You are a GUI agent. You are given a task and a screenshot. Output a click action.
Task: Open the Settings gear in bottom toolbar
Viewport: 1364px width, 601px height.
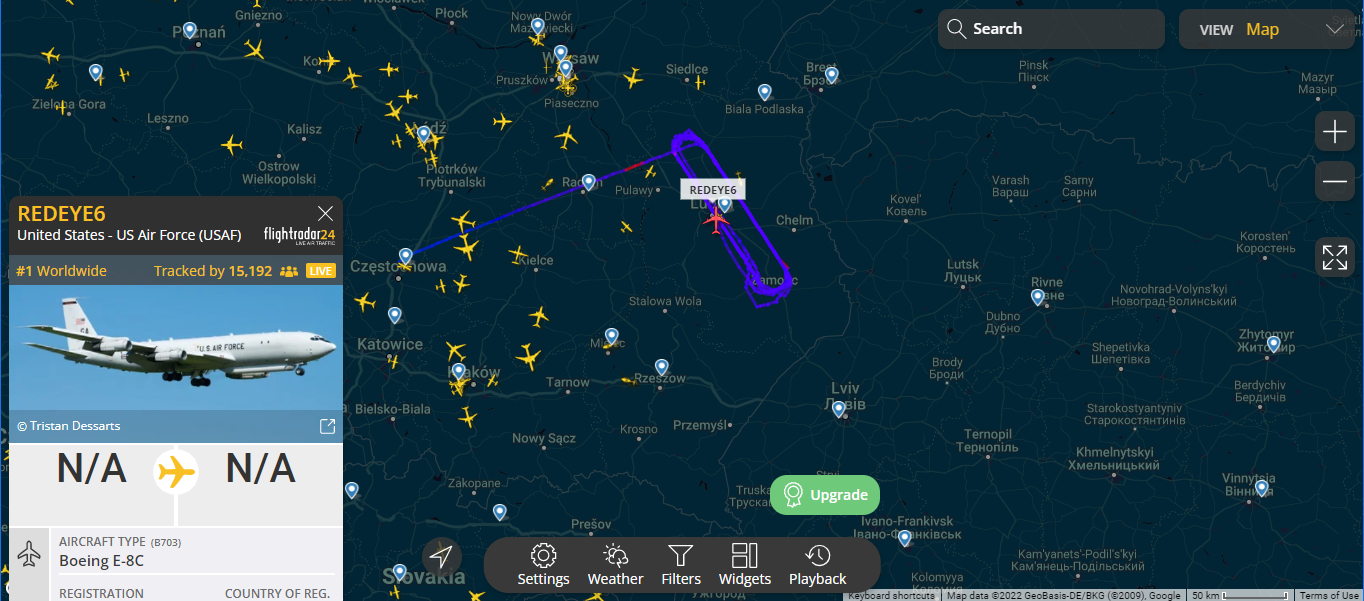(x=543, y=566)
